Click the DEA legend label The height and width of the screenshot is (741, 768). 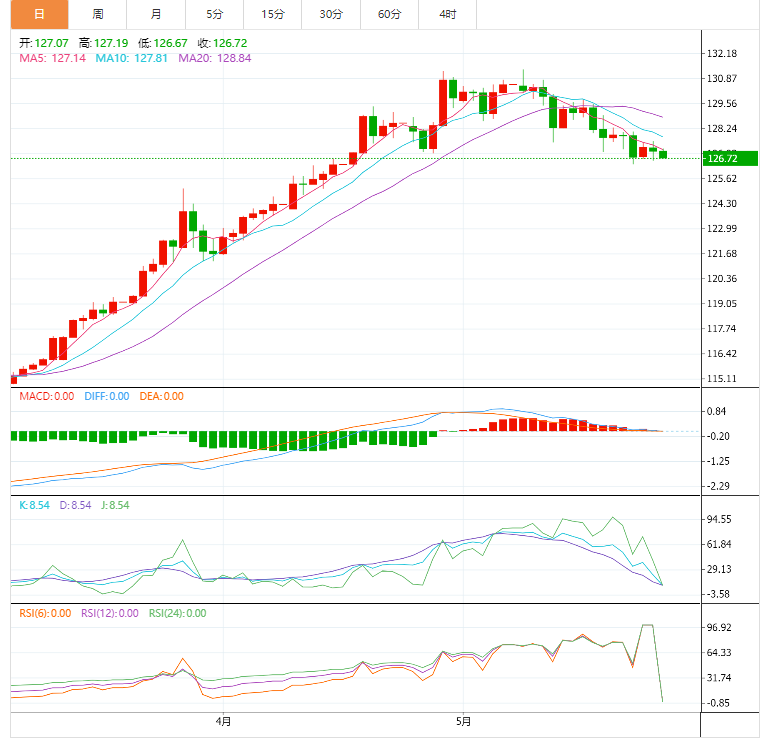coord(161,396)
